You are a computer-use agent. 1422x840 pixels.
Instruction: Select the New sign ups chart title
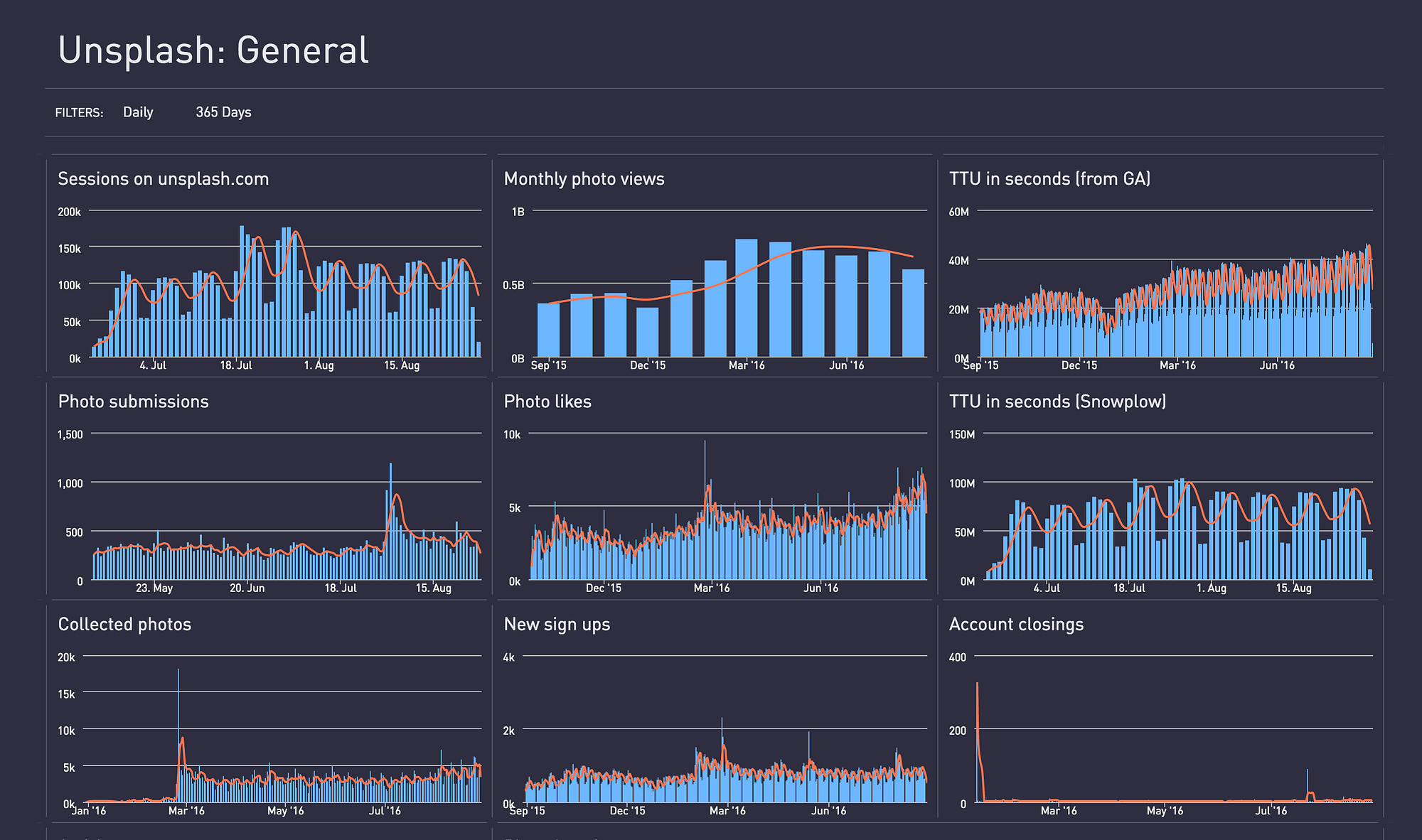557,624
